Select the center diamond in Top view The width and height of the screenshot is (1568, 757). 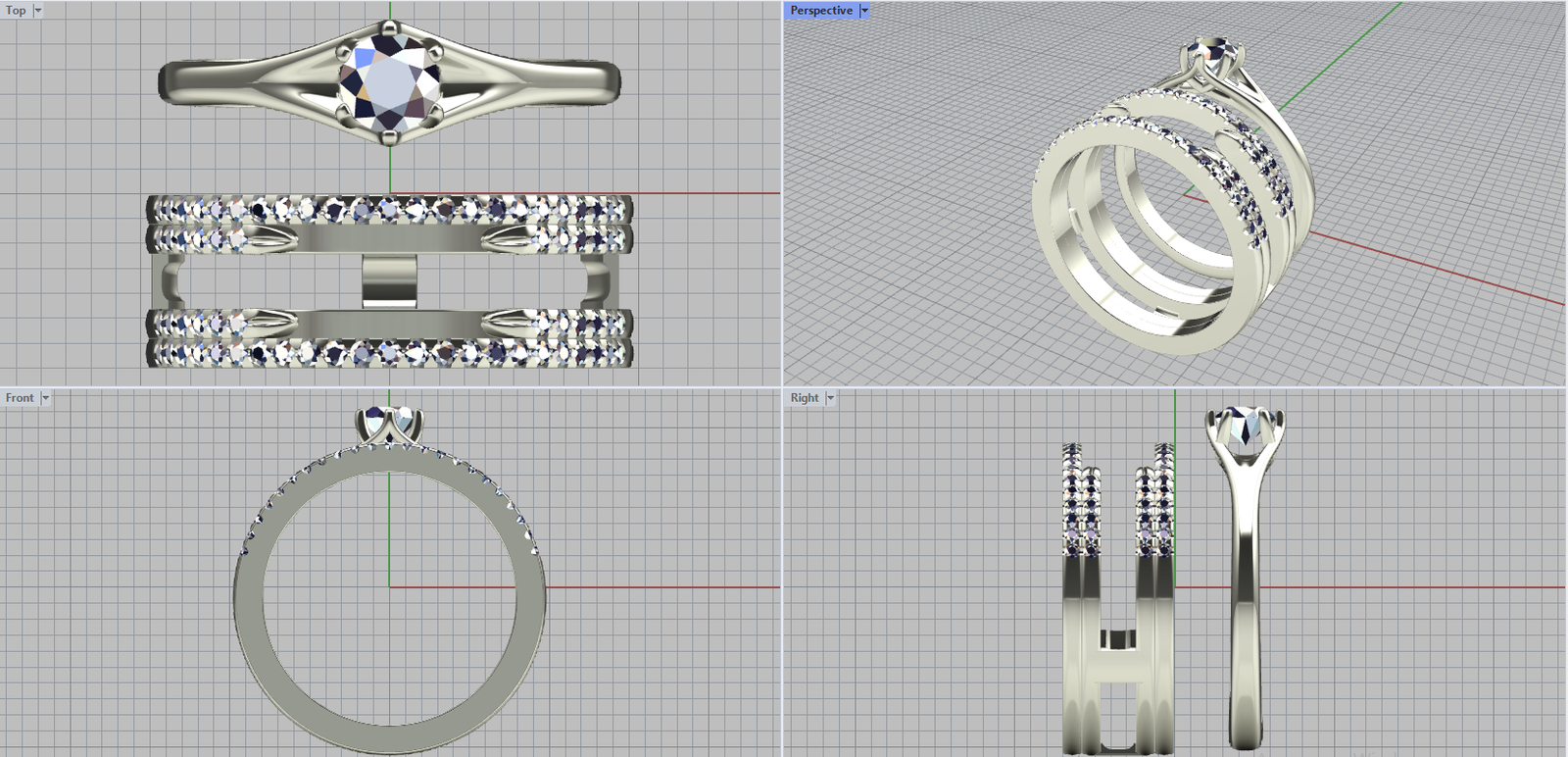click(x=389, y=81)
